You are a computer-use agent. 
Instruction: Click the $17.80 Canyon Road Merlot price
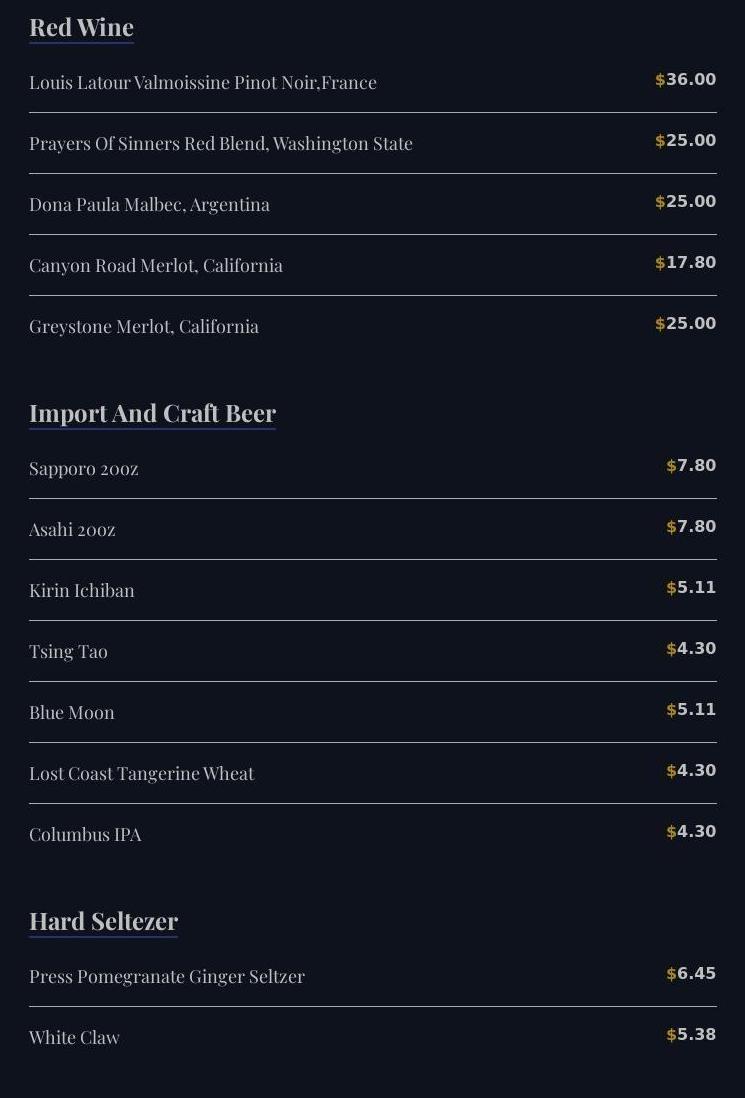pyautogui.click(x=686, y=263)
